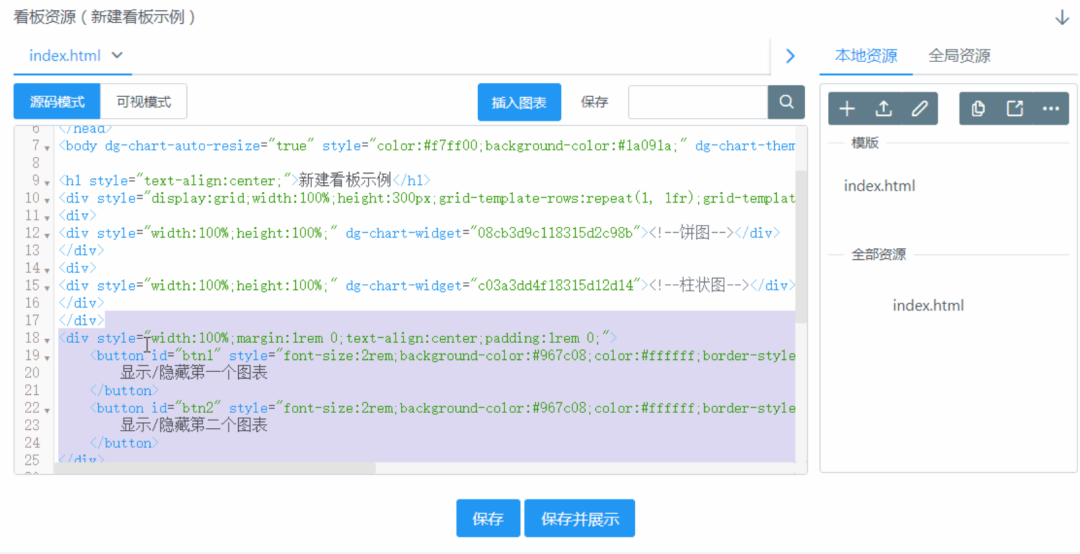Open the index.html tab dropdown arrow
This screenshot has height=554, width=1080.
(x=118, y=55)
